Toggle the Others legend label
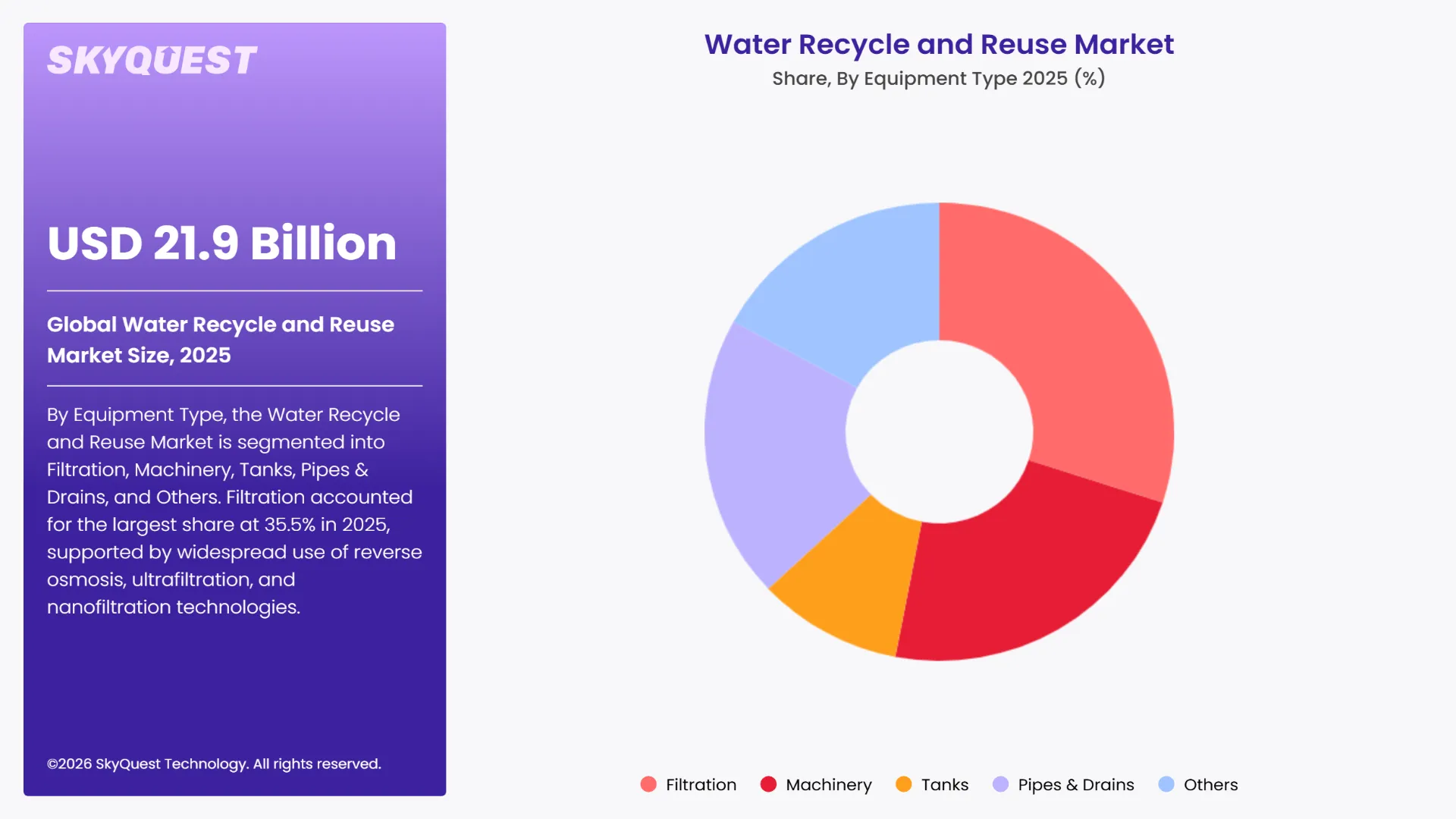 coord(1210,785)
